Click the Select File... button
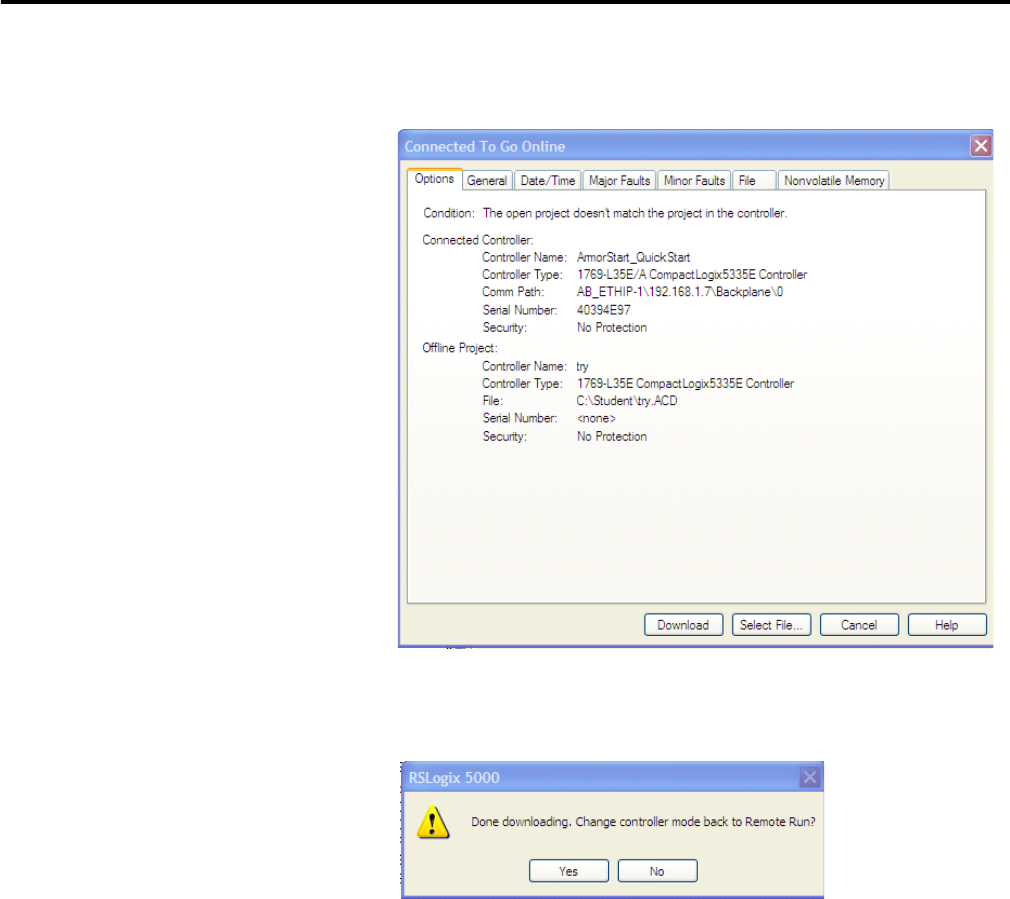The image size is (1010, 899). pos(771,625)
